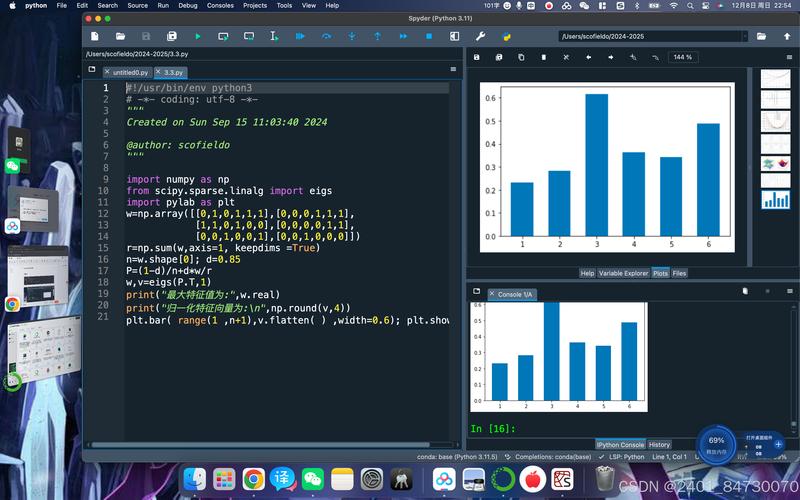The height and width of the screenshot is (500, 800).
Task: Click the Open file folder icon in toolbar
Action: (x=121, y=37)
